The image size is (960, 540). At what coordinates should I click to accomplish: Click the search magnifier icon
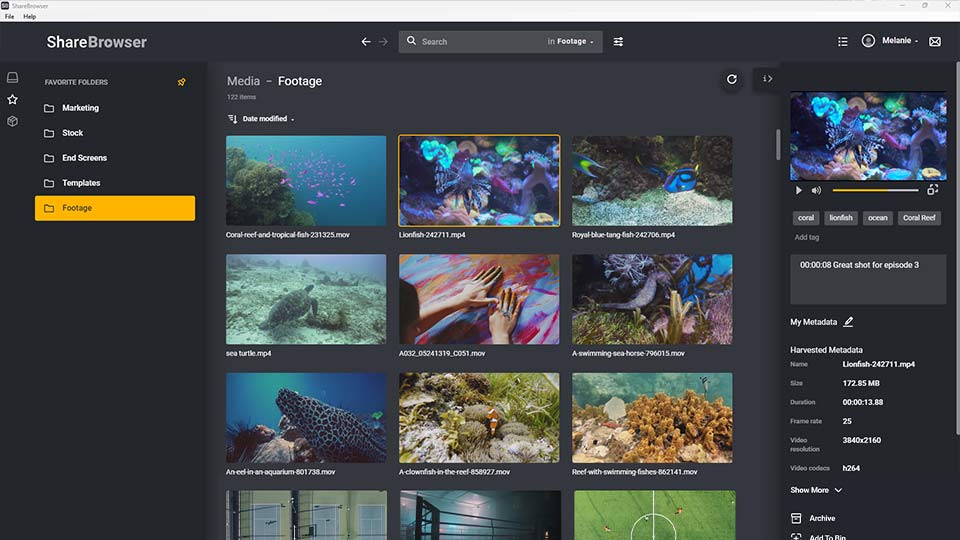coord(411,41)
